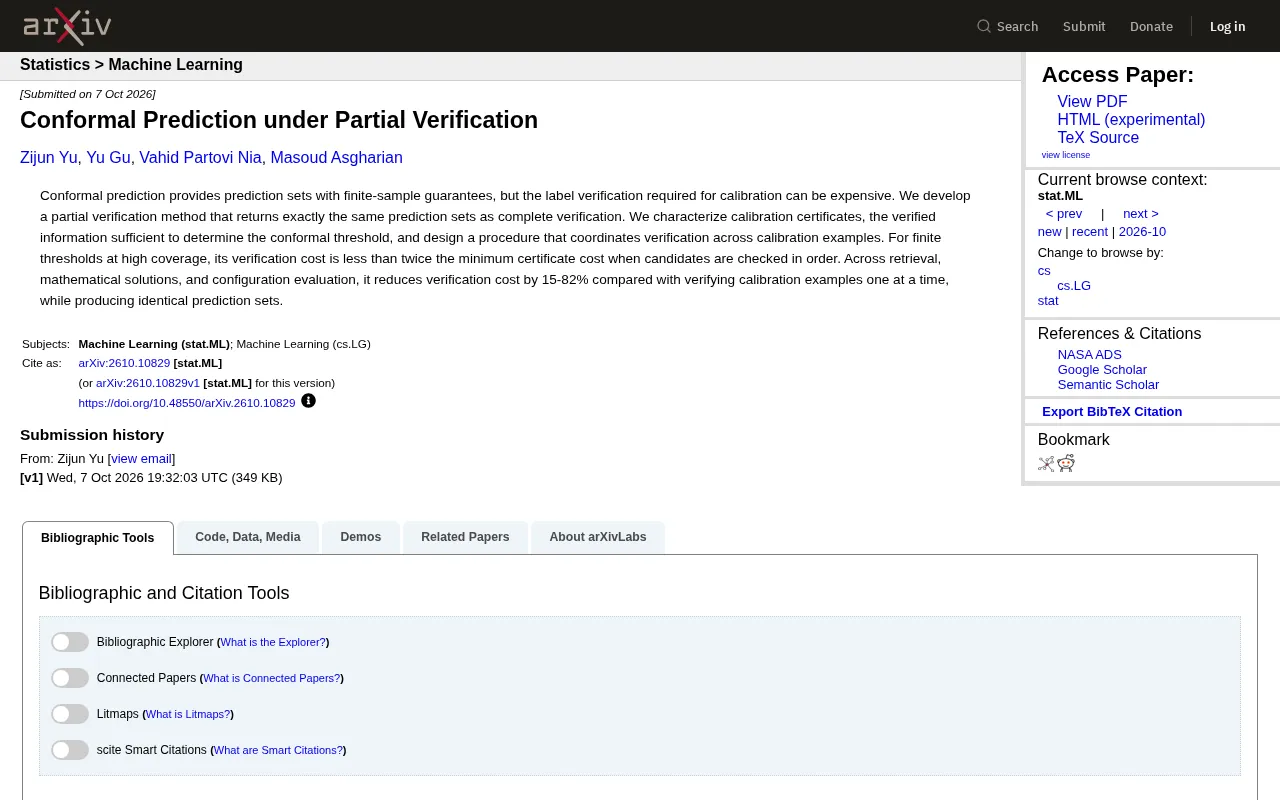The image size is (1280, 800).
Task: Open Google Scholar reference link
Action: click(x=1102, y=370)
